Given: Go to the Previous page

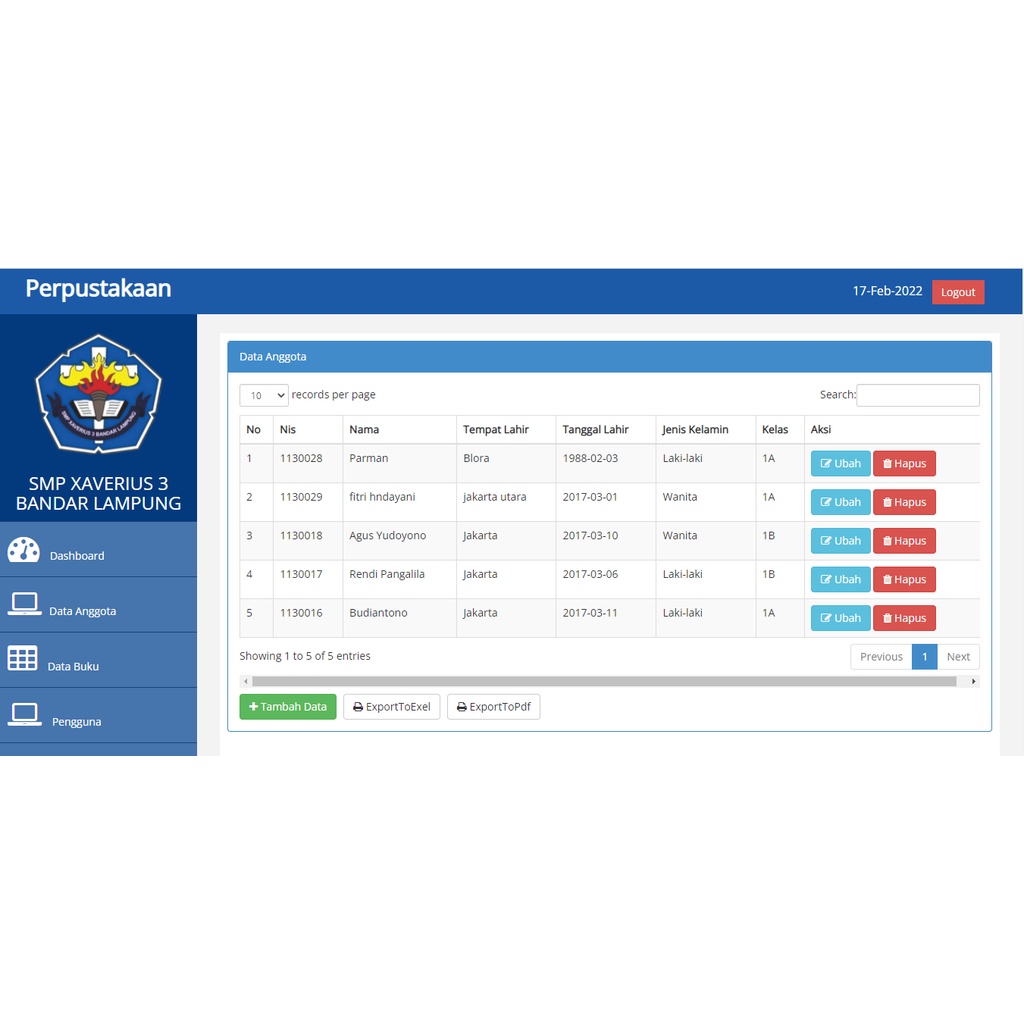Looking at the screenshot, I should click(881, 656).
